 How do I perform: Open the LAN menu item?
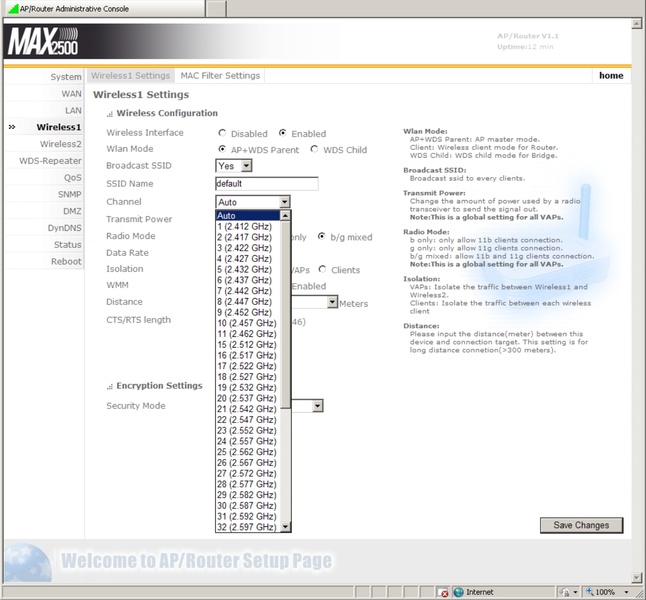(x=73, y=110)
